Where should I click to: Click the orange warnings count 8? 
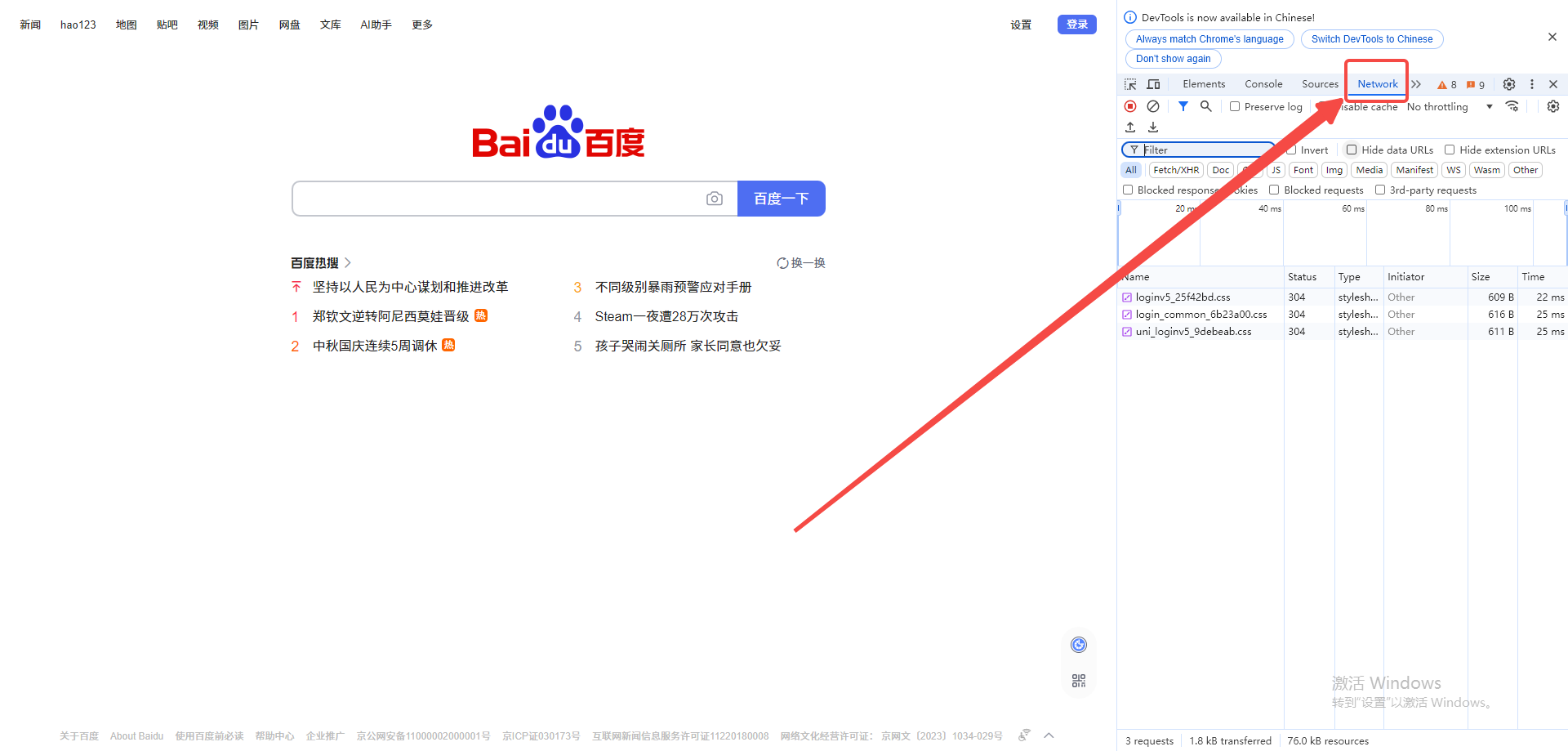[1447, 84]
